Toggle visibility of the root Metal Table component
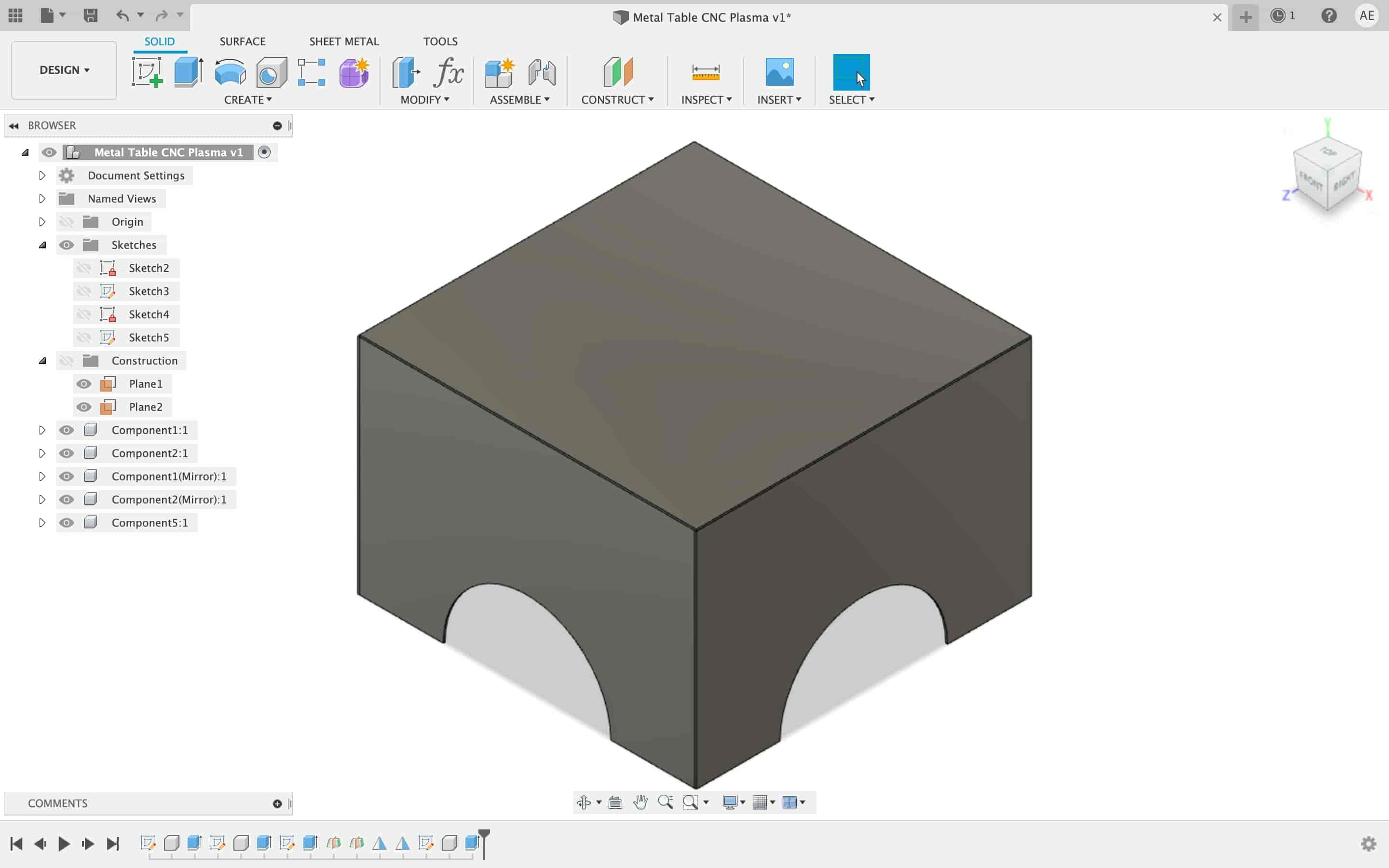This screenshot has height=868, width=1389. [49, 152]
